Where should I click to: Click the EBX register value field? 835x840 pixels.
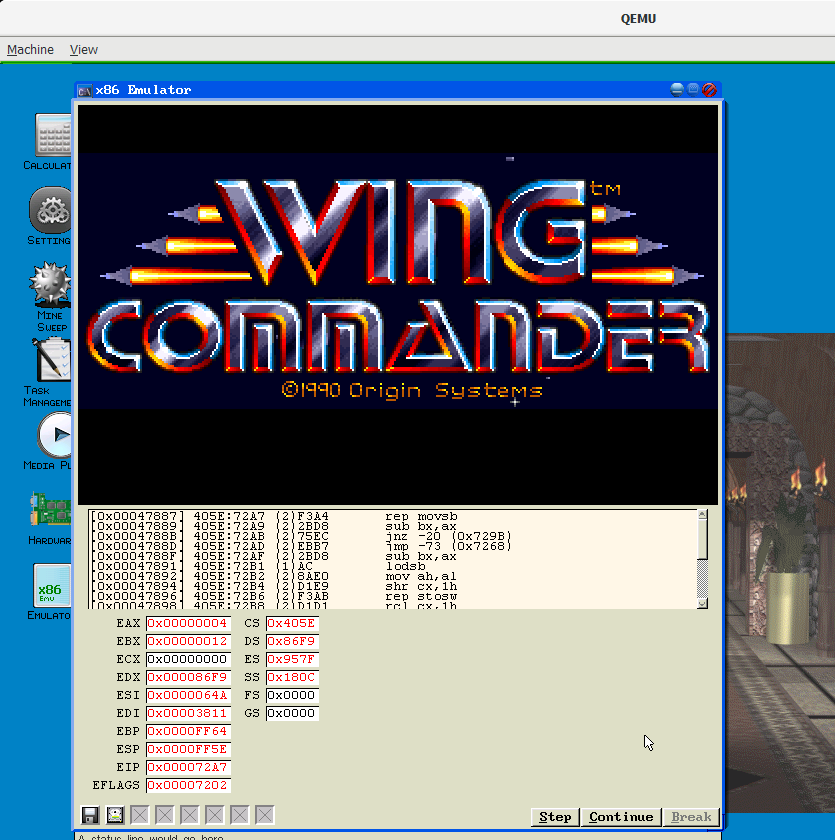(x=188, y=641)
